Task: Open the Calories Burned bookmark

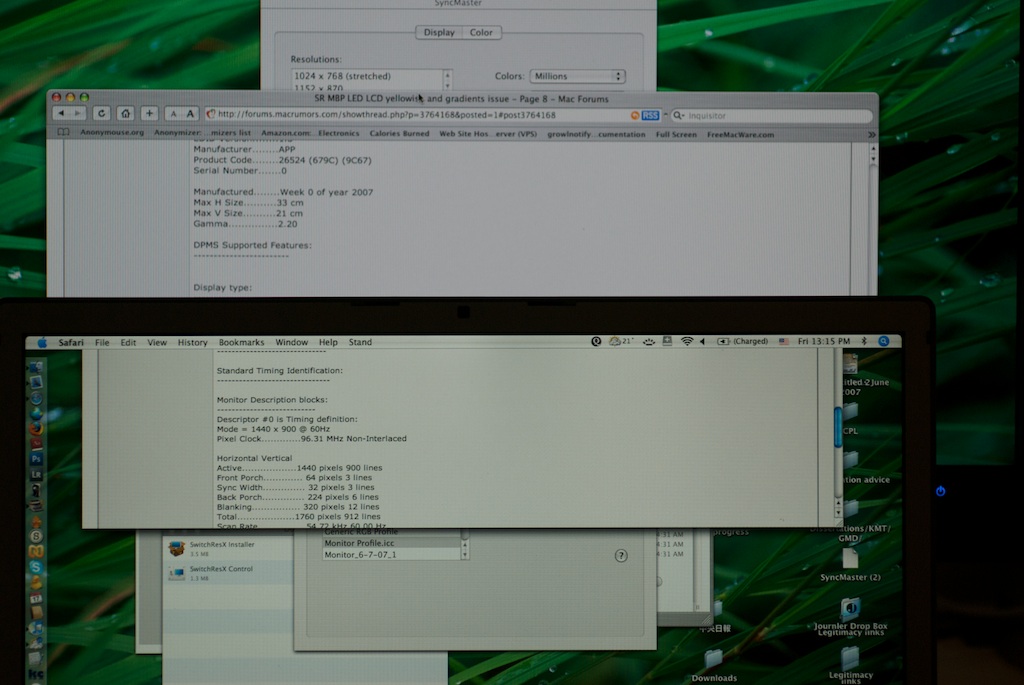Action: click(x=400, y=134)
